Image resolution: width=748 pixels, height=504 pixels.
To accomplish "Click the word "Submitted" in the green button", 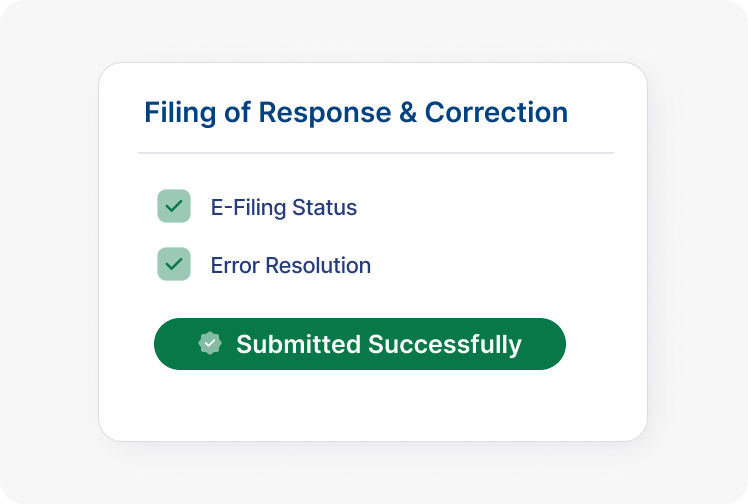I will coord(298,345).
